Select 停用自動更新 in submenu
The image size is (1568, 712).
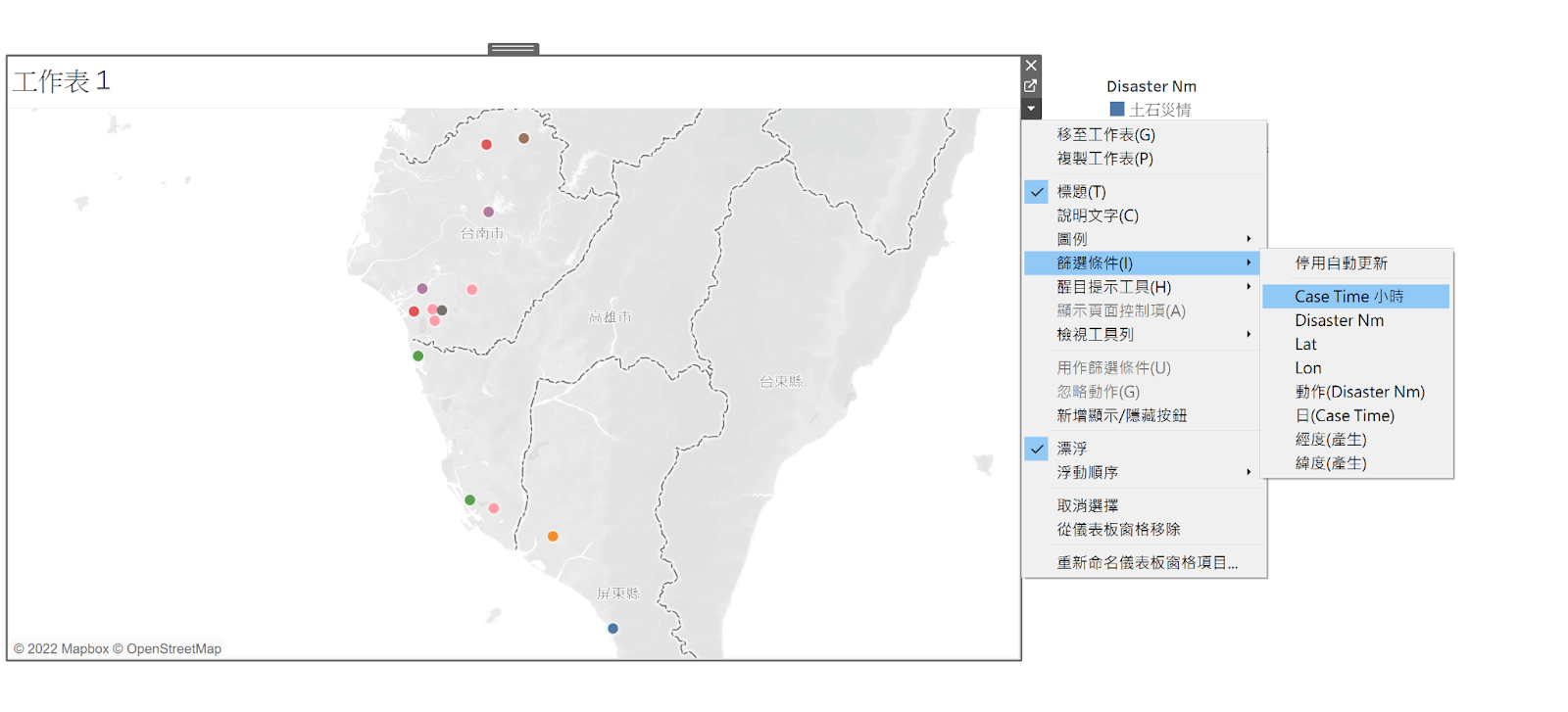tap(1356, 263)
